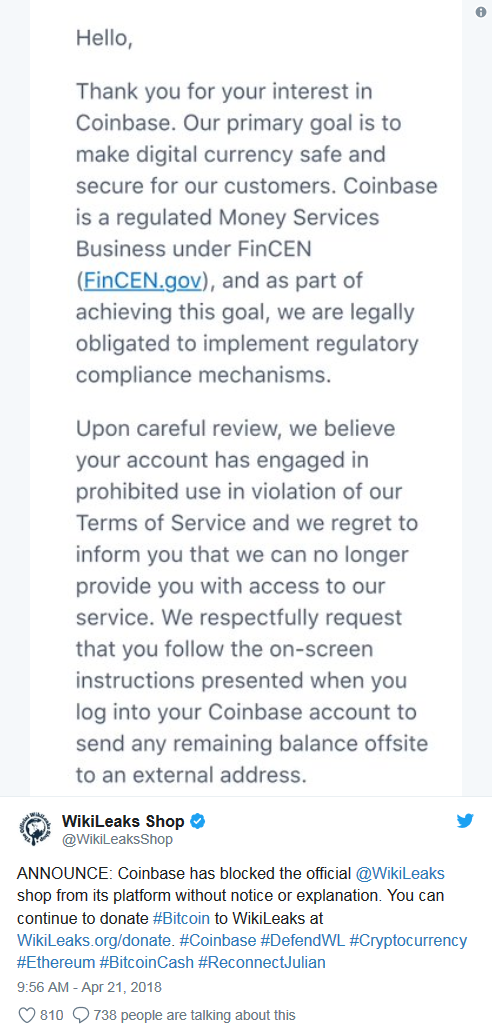Click the WikiLeaks Shop avatar image
The height and width of the screenshot is (1035, 492).
point(33,830)
